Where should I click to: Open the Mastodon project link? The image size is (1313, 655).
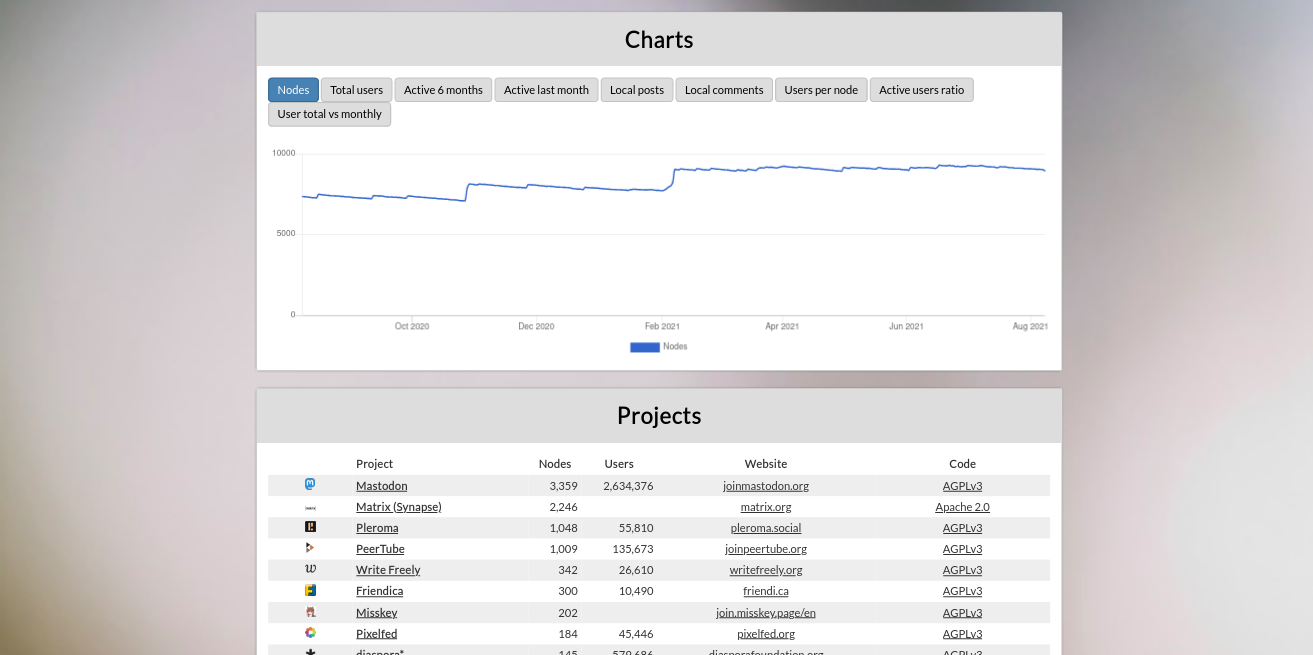click(381, 486)
